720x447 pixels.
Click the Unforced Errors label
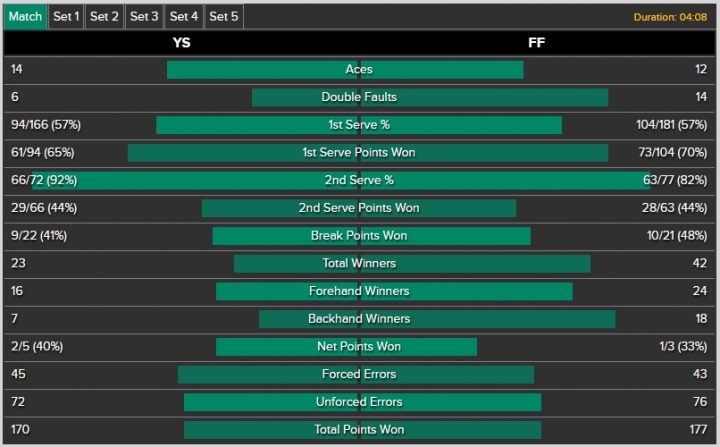359,402
